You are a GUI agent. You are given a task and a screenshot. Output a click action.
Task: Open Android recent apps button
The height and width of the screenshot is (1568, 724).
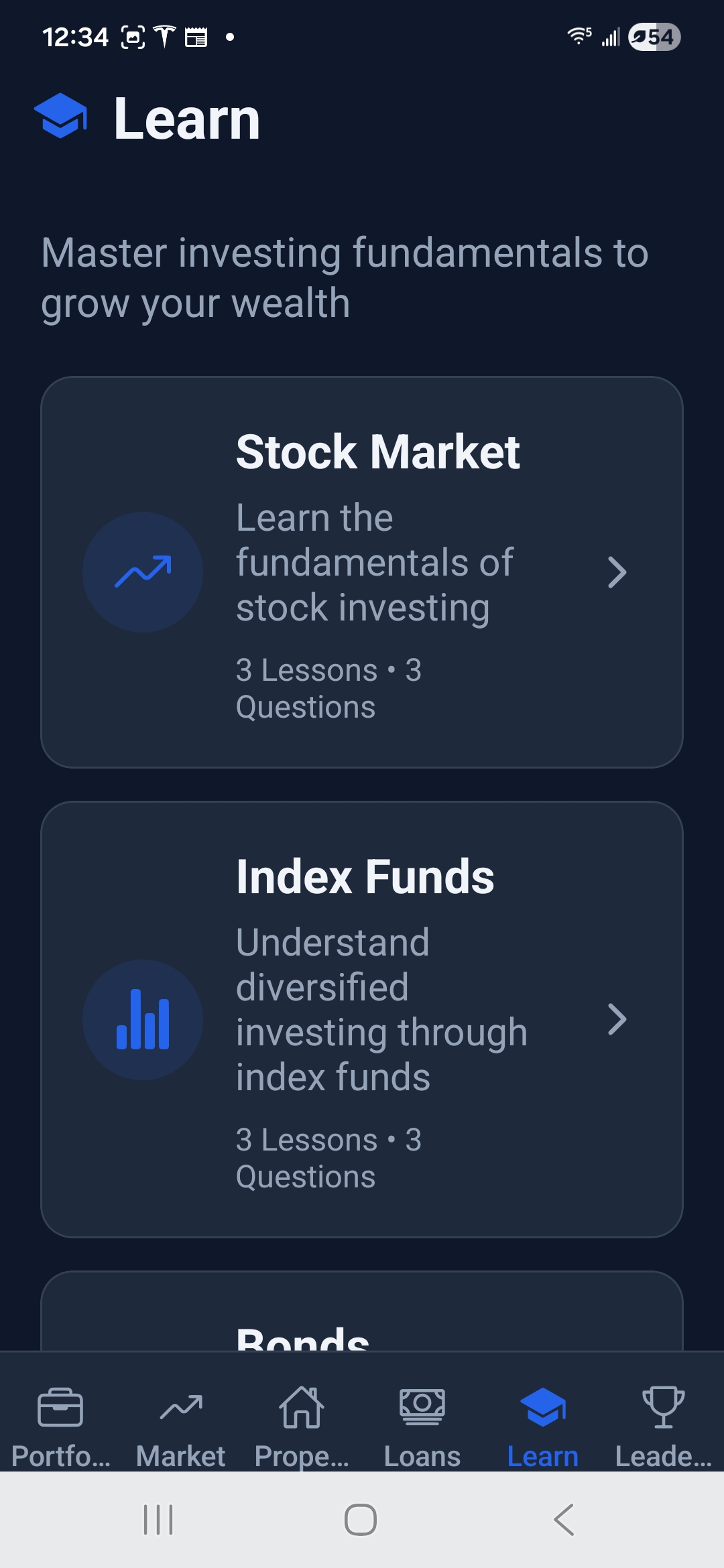coord(159,1520)
